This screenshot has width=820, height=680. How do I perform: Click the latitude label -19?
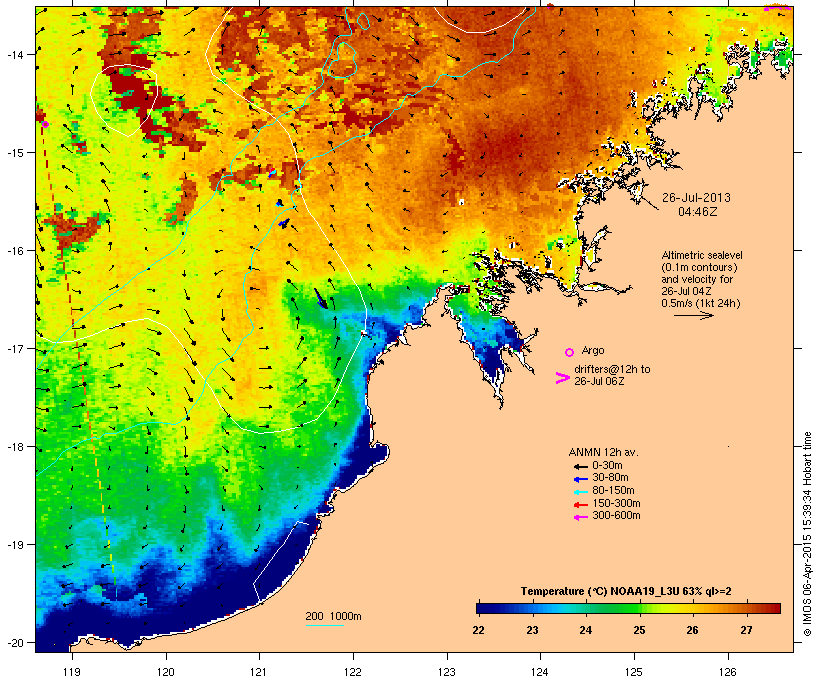pyautogui.click(x=15, y=545)
